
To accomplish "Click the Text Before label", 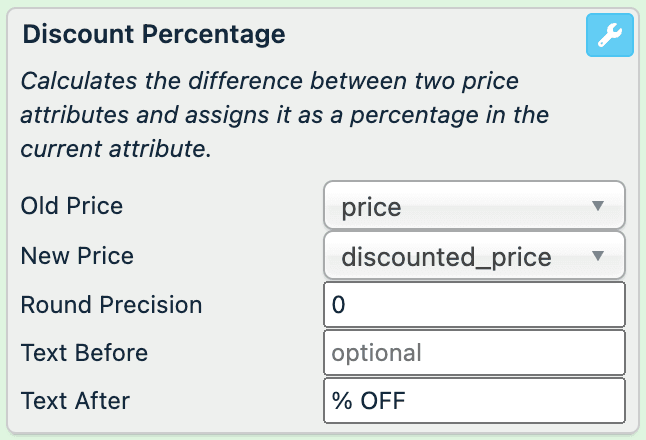I will 84,352.
